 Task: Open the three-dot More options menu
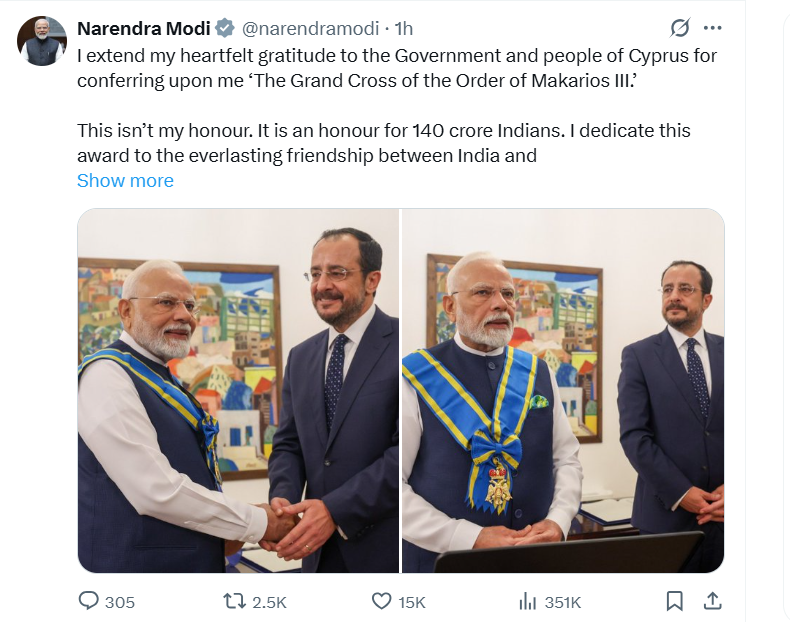click(712, 28)
